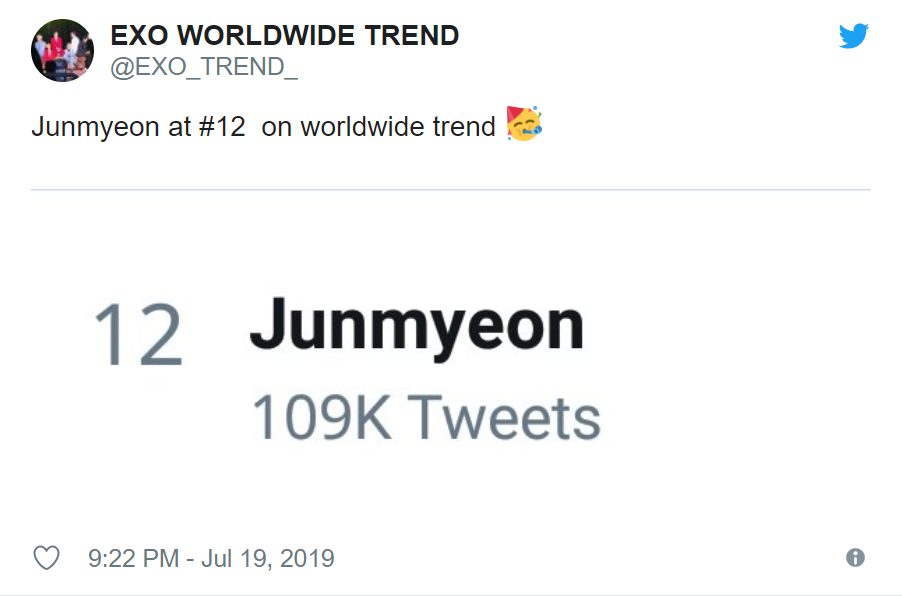Open the @EXO_TREND_ handle link
The height and width of the screenshot is (596, 902).
click(x=204, y=69)
